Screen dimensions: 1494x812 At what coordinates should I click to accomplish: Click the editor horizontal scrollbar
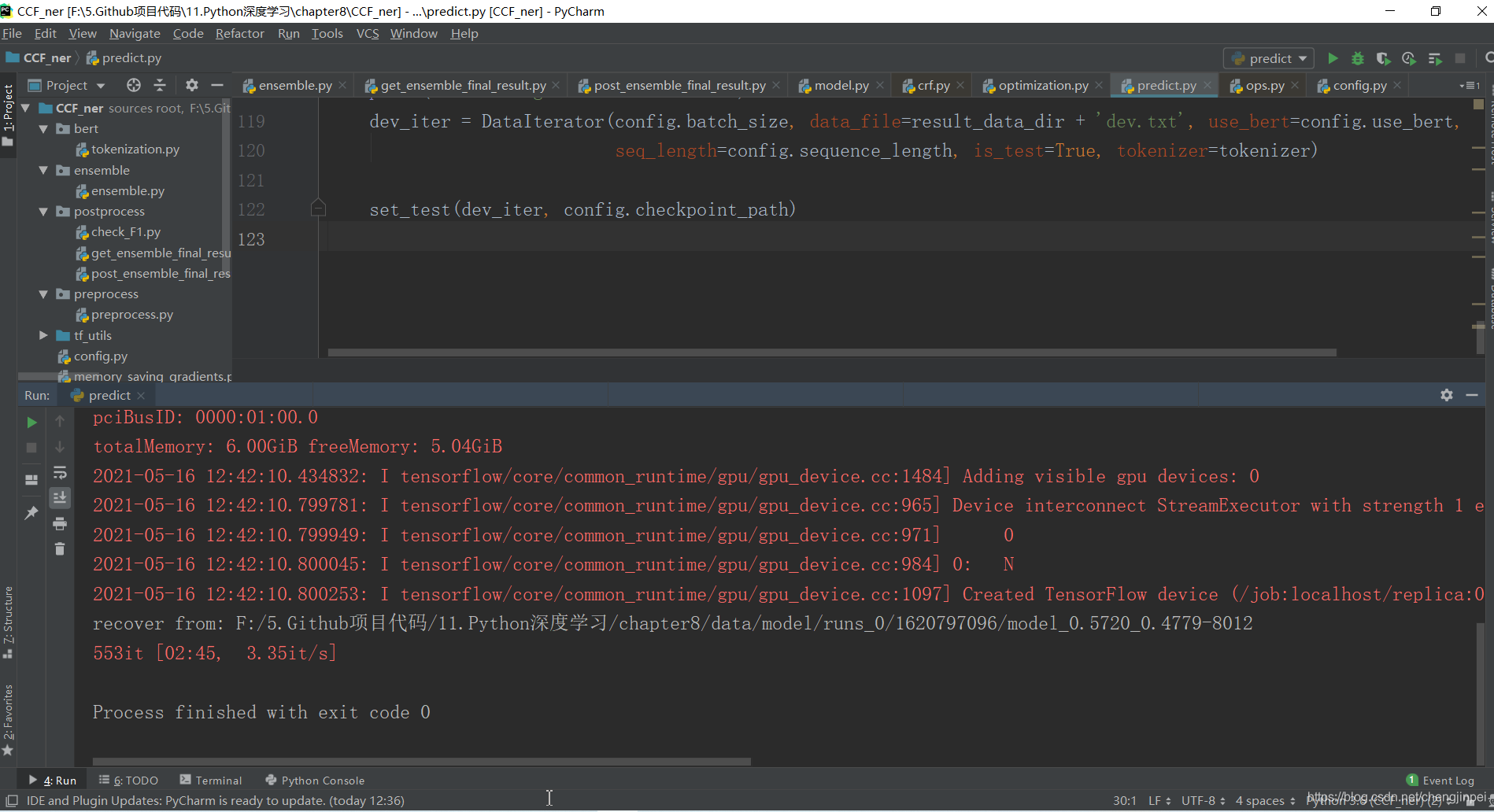(832, 352)
